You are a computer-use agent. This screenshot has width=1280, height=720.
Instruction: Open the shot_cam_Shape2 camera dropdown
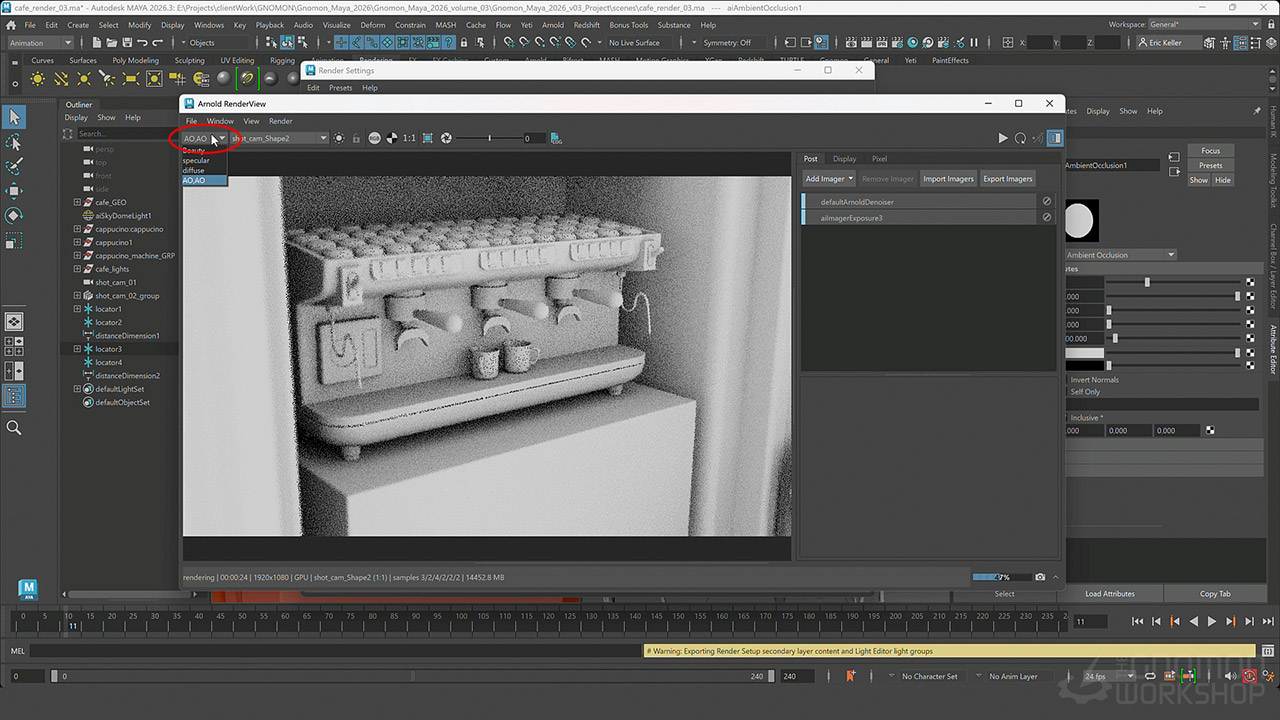tap(323, 138)
